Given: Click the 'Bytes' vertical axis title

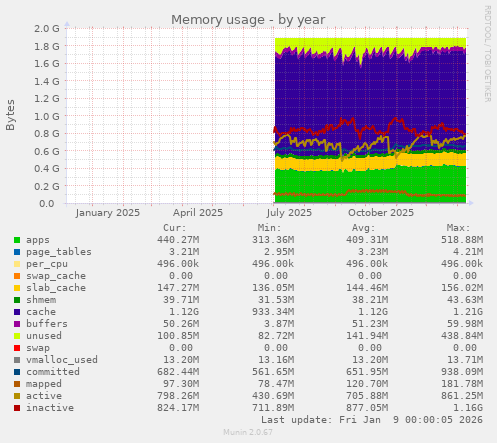Looking at the screenshot, I should [x=10, y=115].
